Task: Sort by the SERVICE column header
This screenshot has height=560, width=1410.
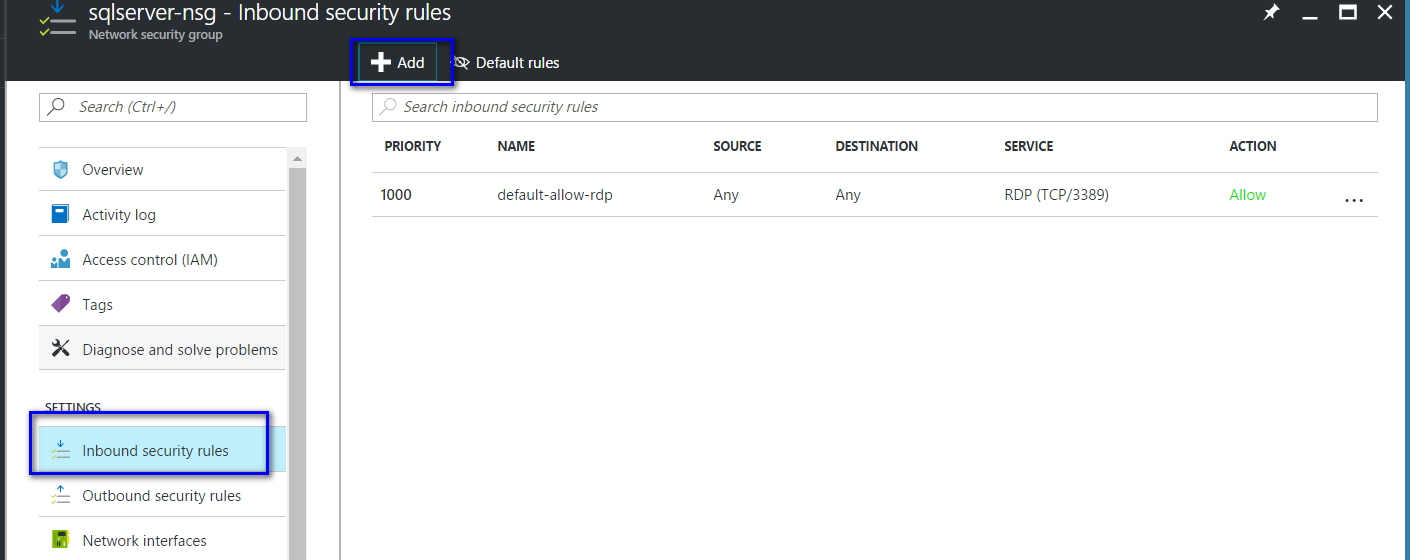Action: point(1028,146)
